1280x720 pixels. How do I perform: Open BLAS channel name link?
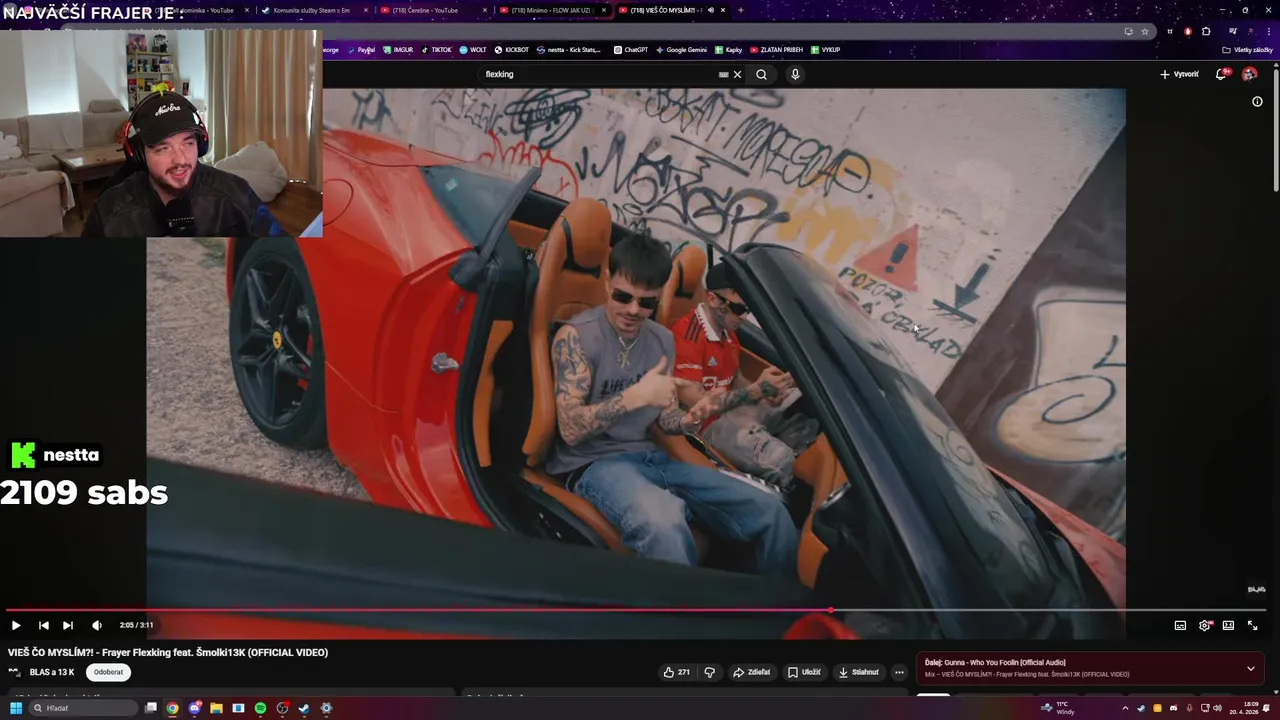52,672
